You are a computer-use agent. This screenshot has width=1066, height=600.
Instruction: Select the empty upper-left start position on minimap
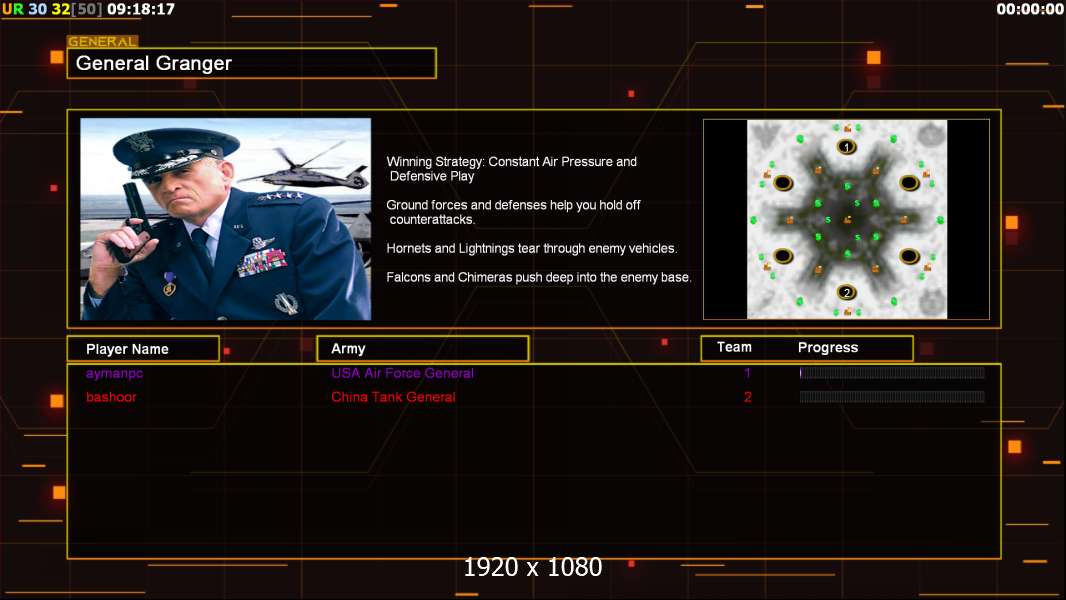tap(783, 183)
